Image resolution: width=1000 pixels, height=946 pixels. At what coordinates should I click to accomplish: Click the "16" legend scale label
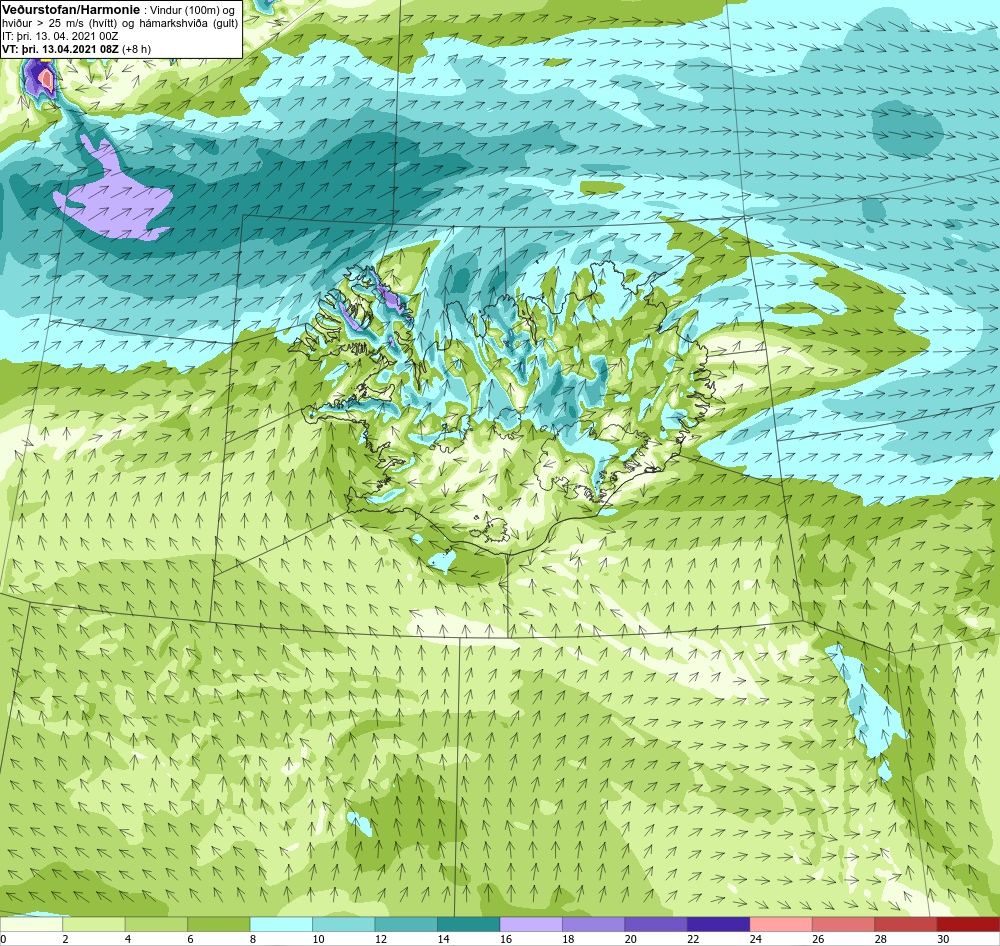tap(506, 939)
